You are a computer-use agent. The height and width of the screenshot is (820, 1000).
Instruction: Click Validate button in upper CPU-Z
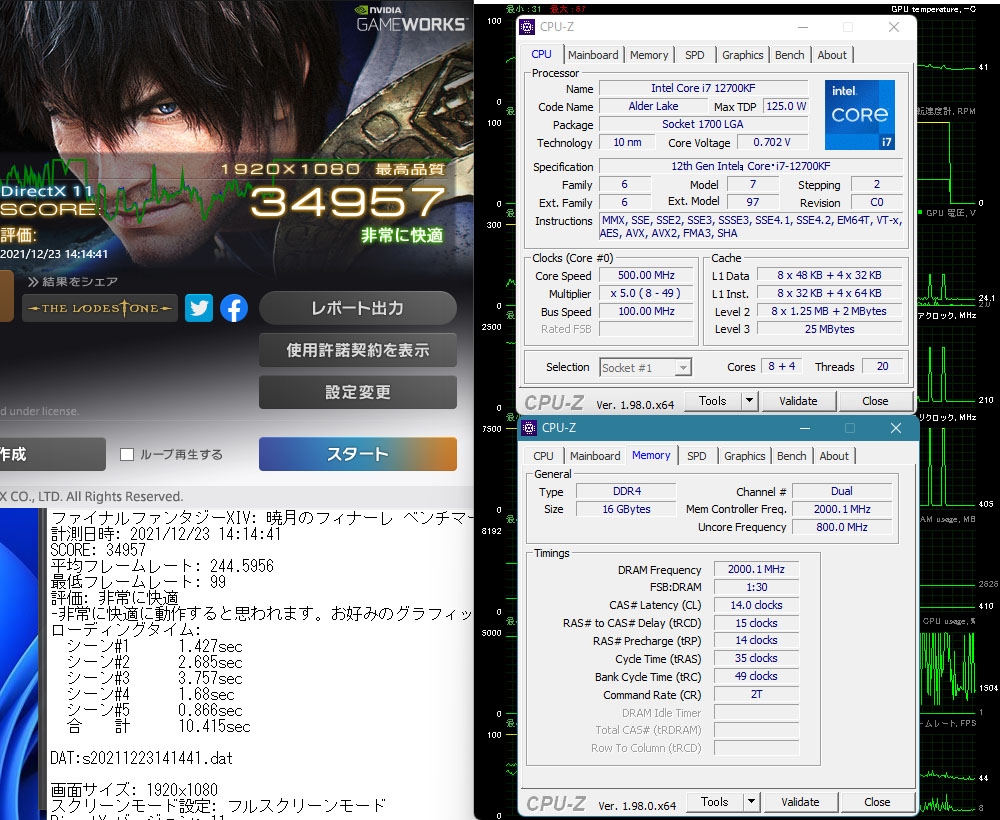(x=798, y=401)
